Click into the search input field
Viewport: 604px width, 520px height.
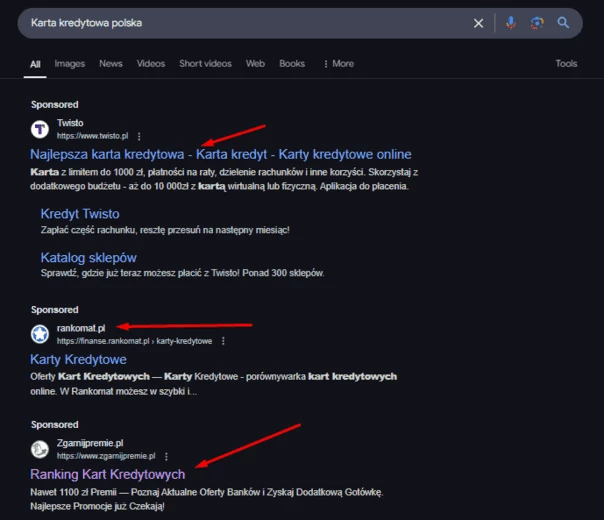click(x=240, y=23)
